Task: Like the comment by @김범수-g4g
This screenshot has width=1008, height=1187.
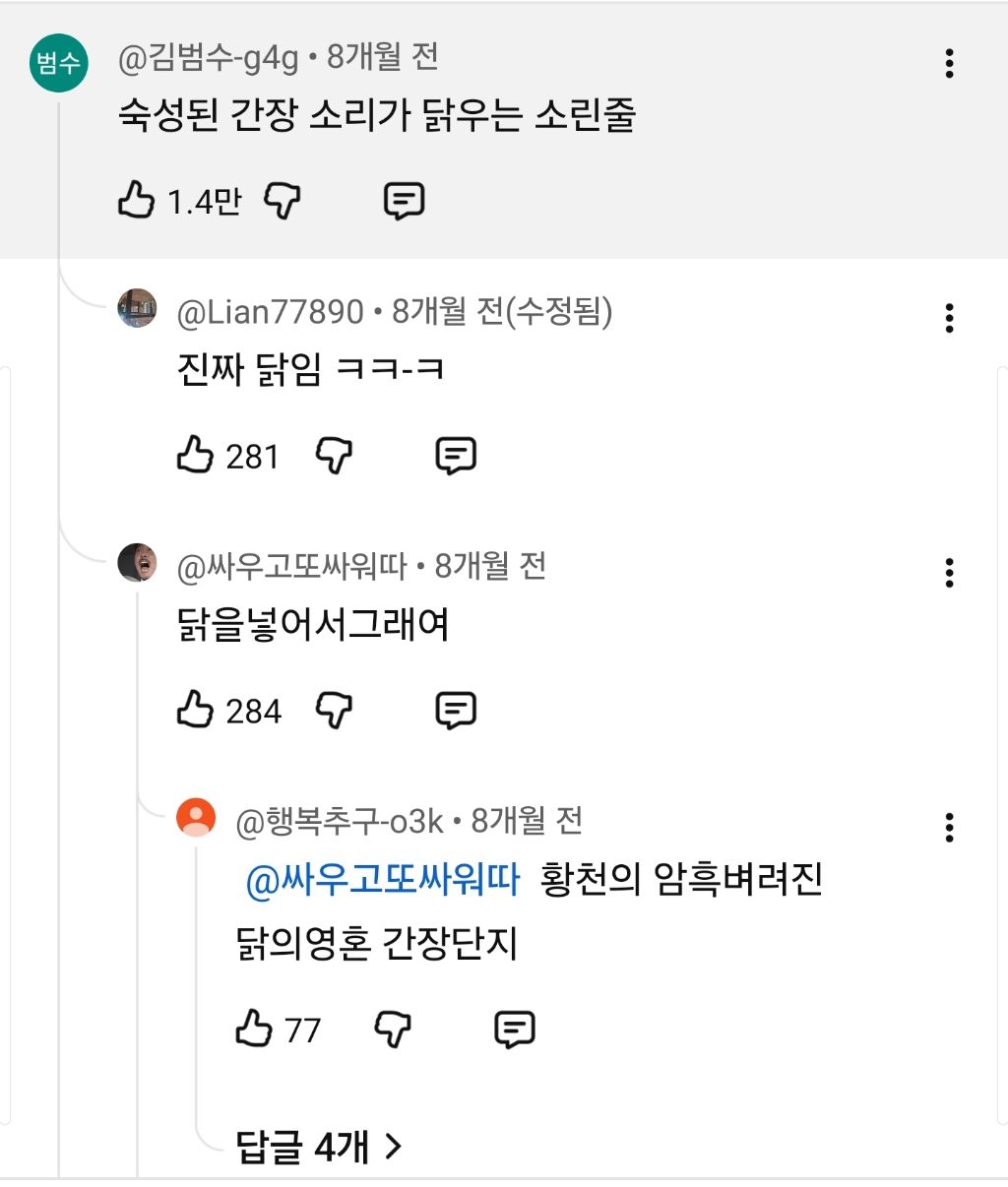Action: pos(137,201)
